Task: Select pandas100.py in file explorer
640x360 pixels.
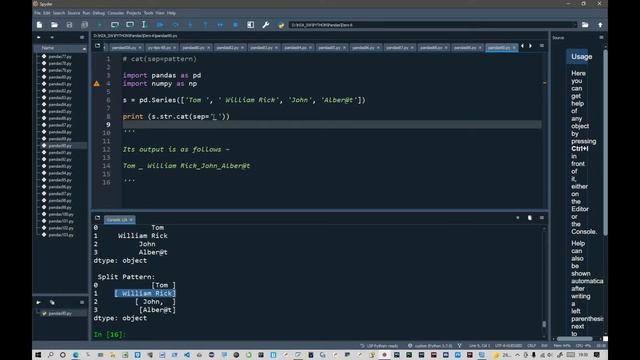Action: tap(61, 214)
